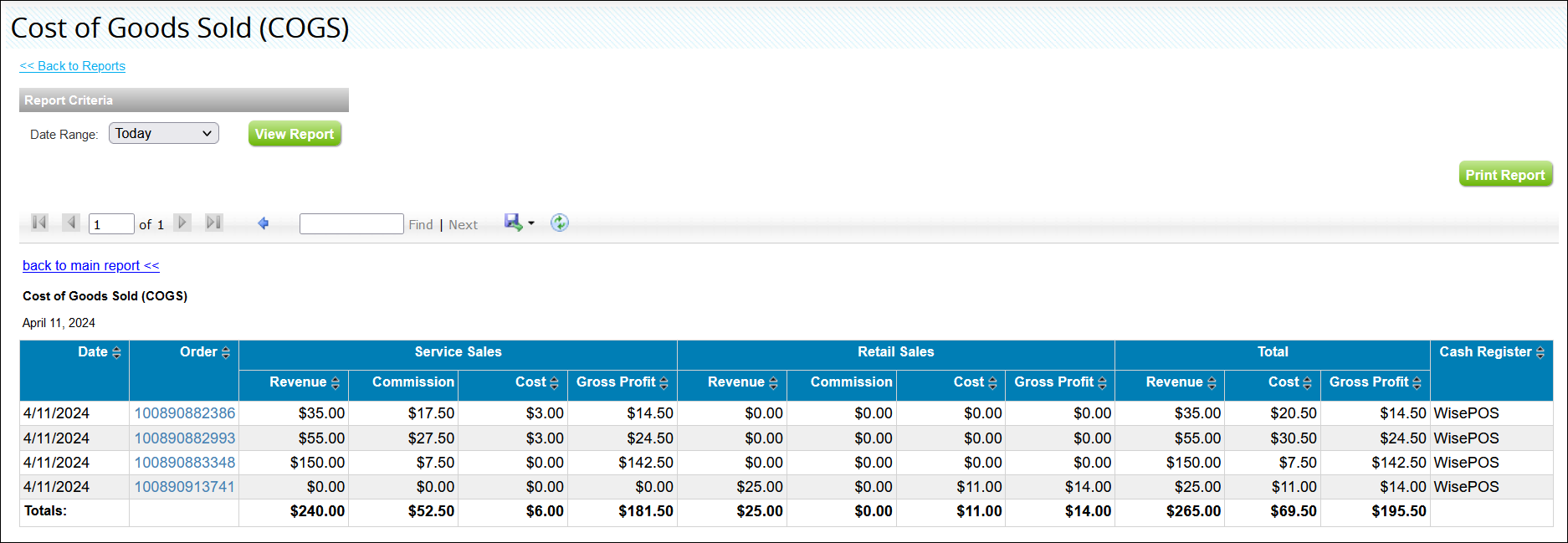Click the Report Criteria header bar

point(184,100)
